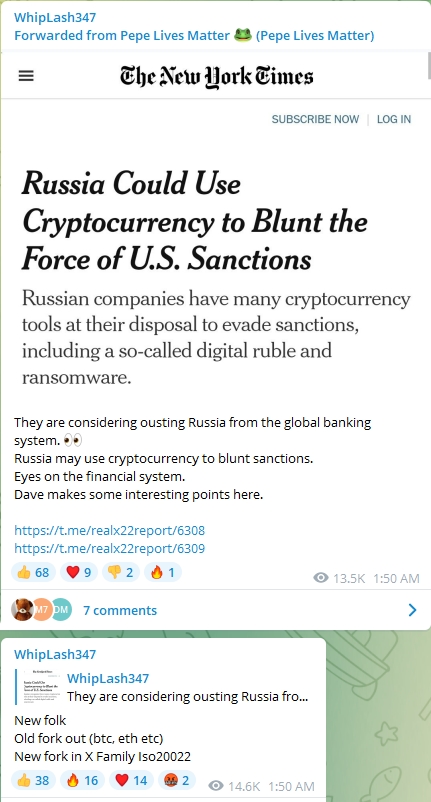
Task: Open the realx22report/6308 link
Action: point(109,530)
